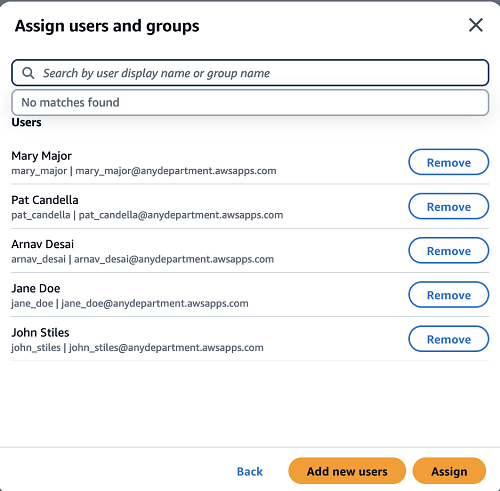500x491 pixels.
Task: Click the search magnifier icon
Action: pyautogui.click(x=28, y=73)
